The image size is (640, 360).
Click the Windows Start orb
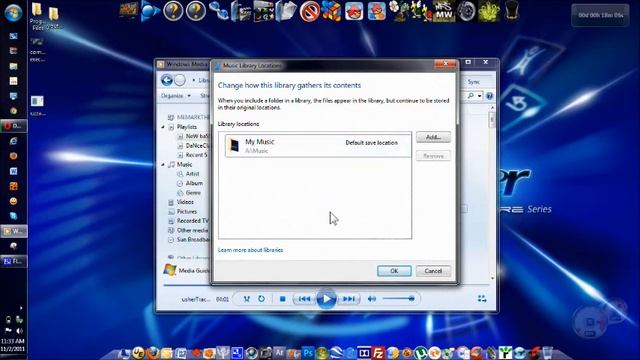[13, 13]
